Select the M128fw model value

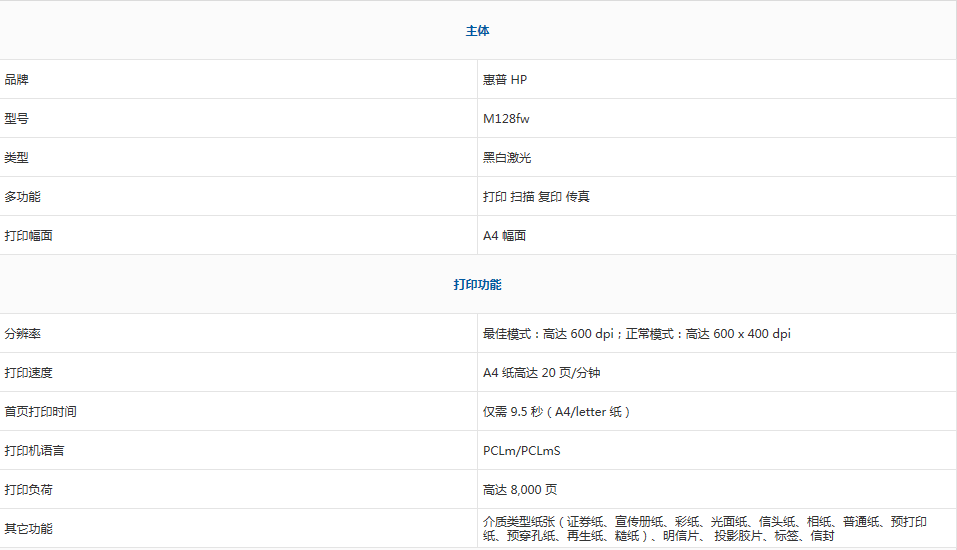pyautogui.click(x=507, y=118)
